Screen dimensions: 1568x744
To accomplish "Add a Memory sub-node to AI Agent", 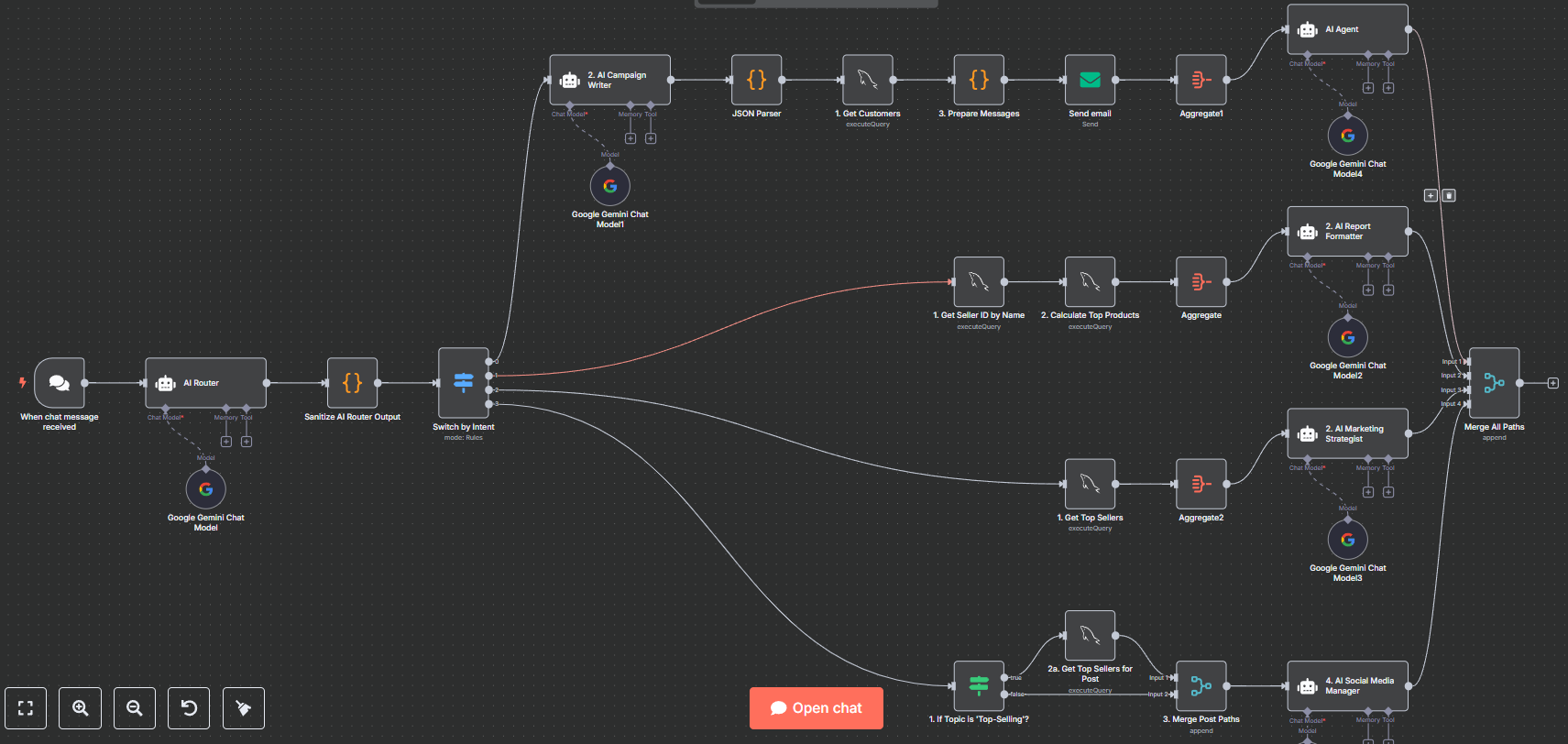I will pyautogui.click(x=1368, y=88).
